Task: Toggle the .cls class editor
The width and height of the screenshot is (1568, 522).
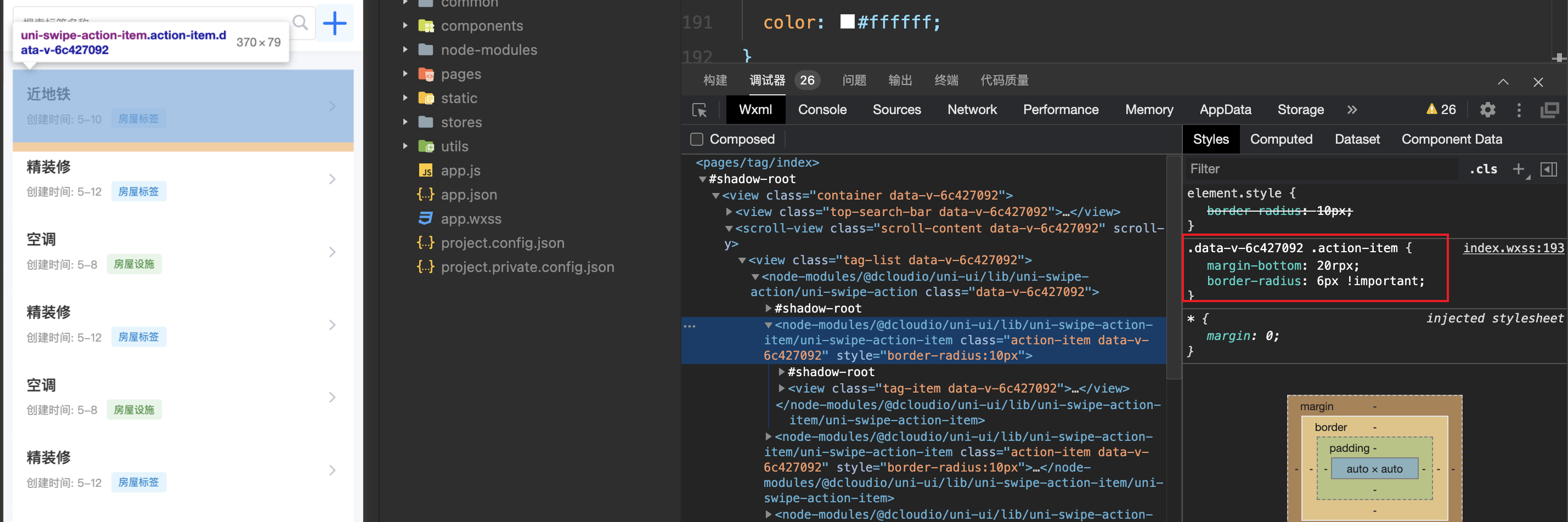Action: coord(1484,169)
